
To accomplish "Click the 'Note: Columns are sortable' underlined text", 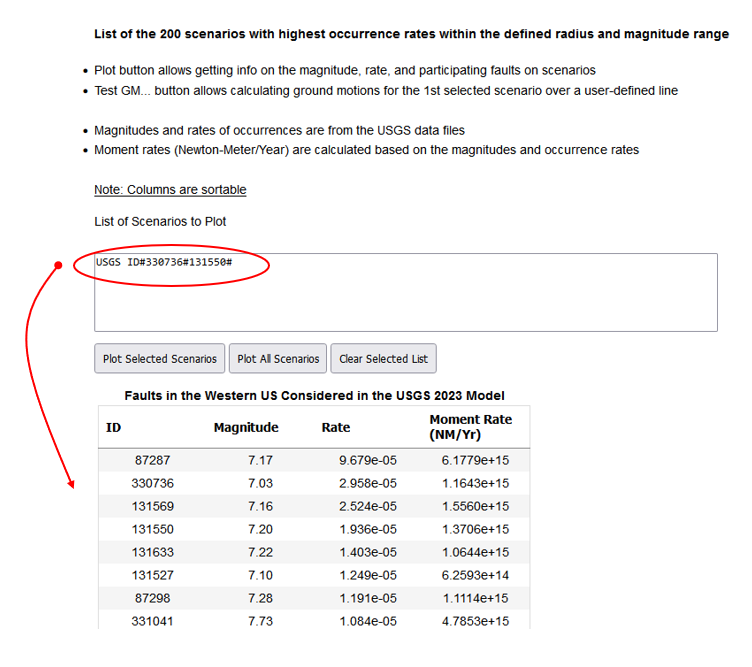I will 170,190.
